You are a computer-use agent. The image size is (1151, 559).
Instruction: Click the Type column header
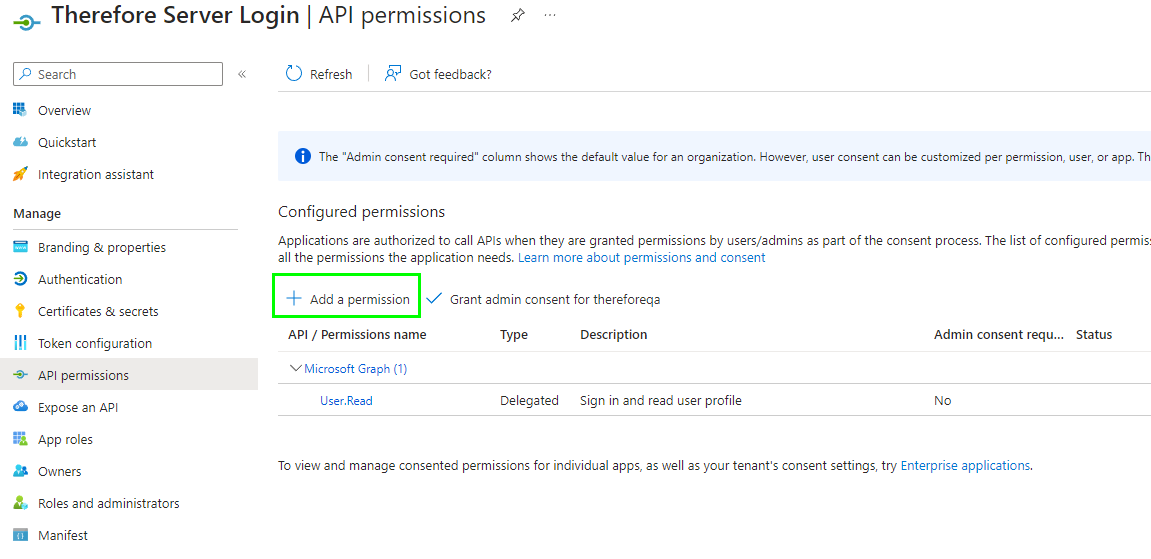pyautogui.click(x=514, y=335)
